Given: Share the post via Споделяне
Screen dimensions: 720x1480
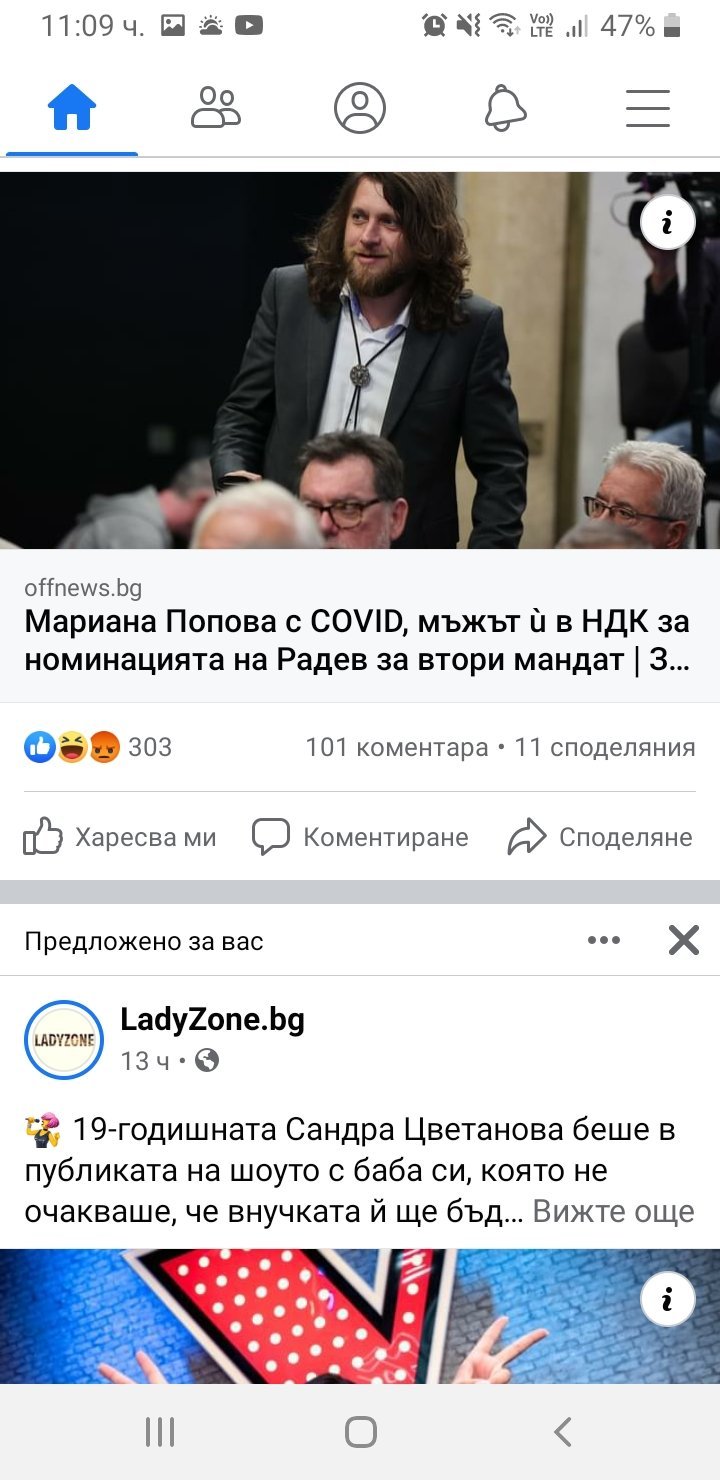Looking at the screenshot, I should pos(600,837).
